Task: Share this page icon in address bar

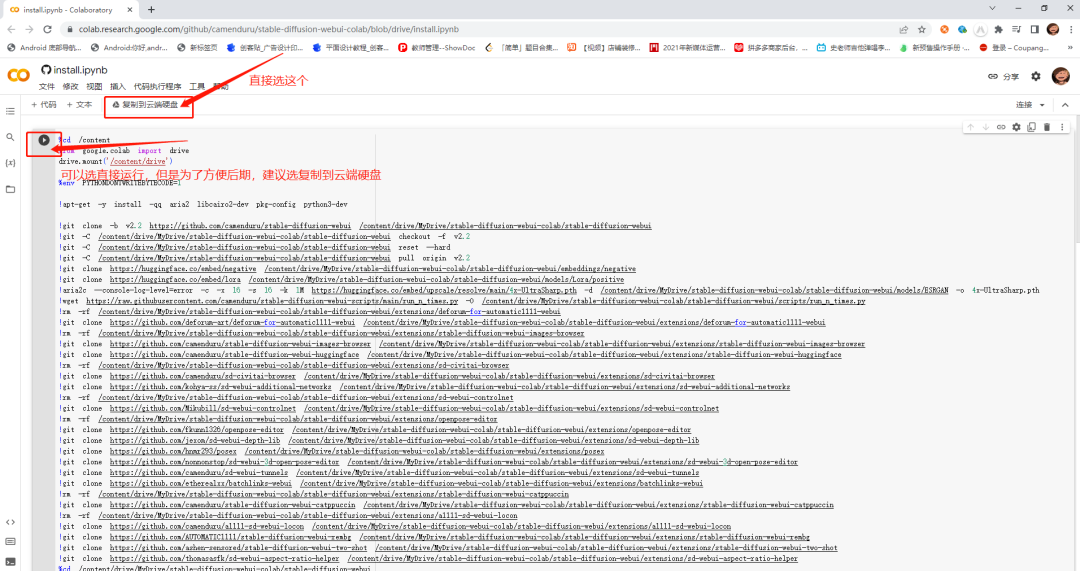Action: (x=903, y=29)
